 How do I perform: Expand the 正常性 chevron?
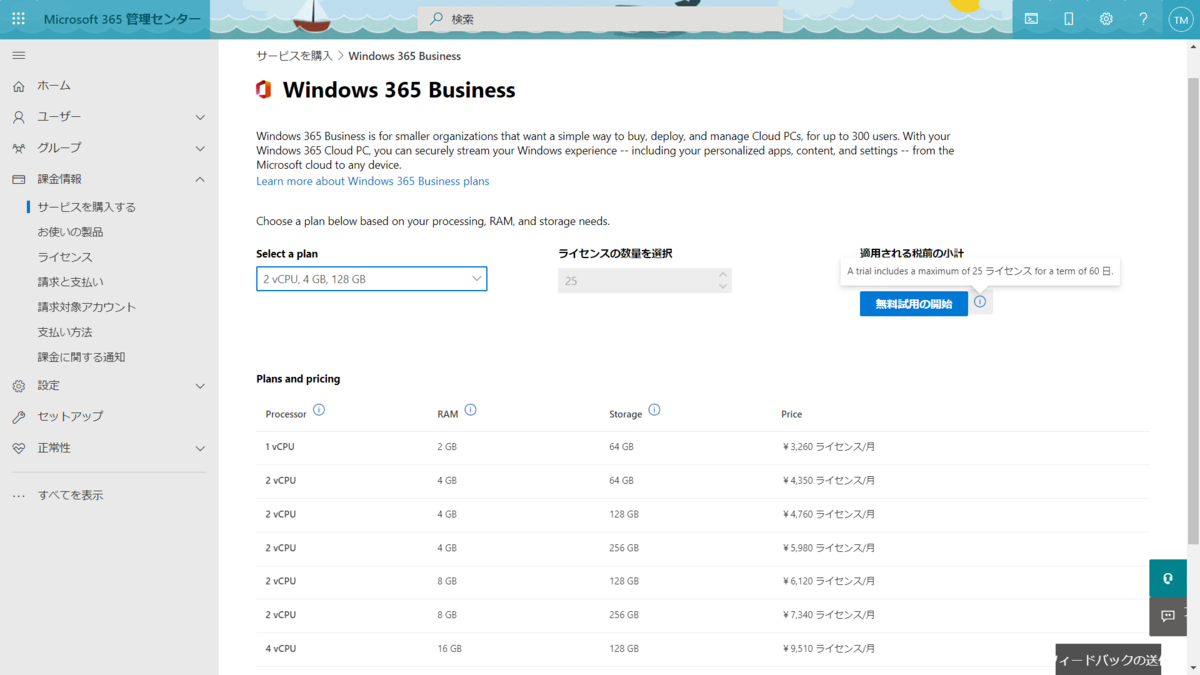tap(200, 448)
